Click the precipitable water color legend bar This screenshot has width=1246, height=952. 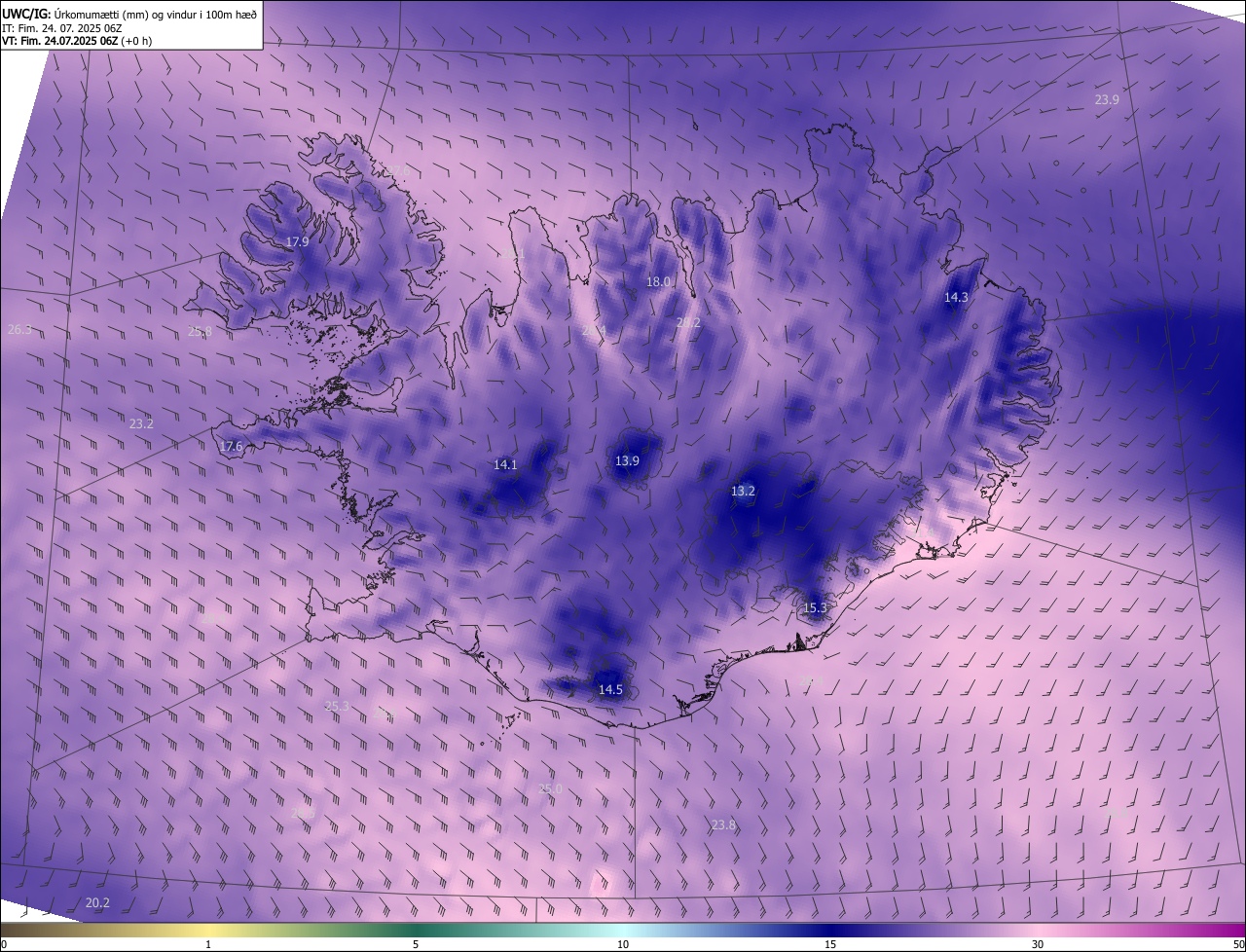pos(623,930)
